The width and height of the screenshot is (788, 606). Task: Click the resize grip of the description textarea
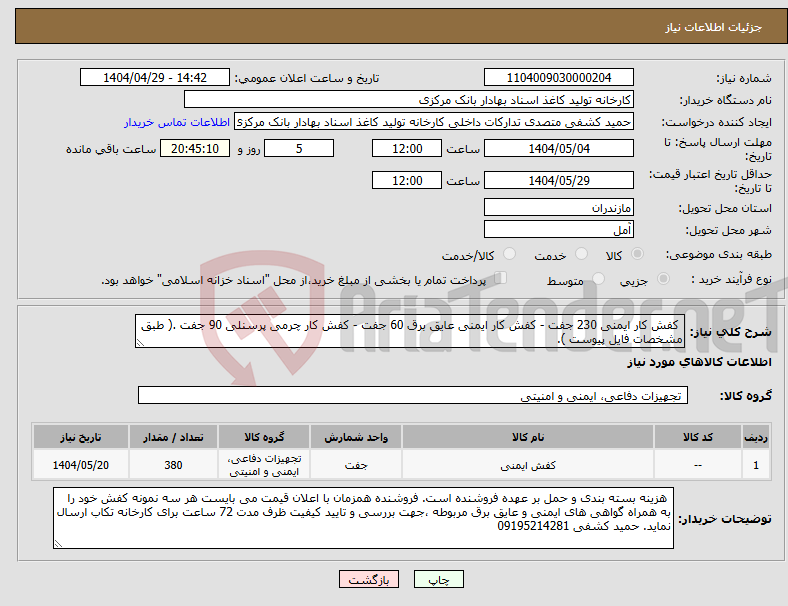pos(140,343)
